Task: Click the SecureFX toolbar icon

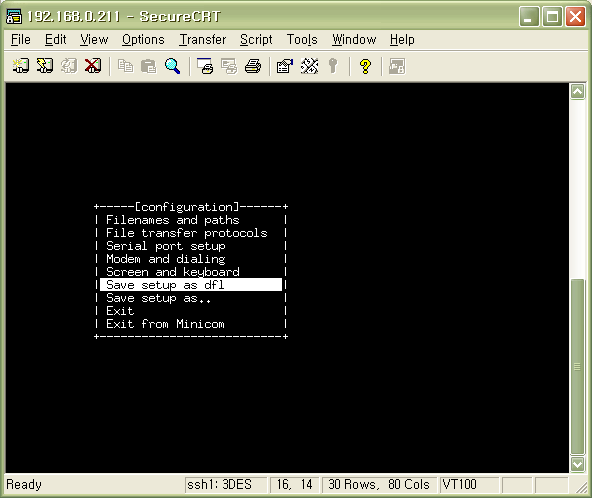Action: point(397,66)
